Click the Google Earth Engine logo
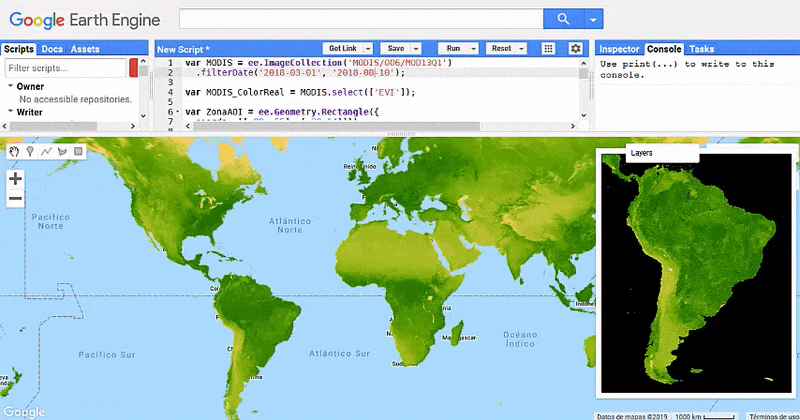This screenshot has height=420, width=800. 85,20
